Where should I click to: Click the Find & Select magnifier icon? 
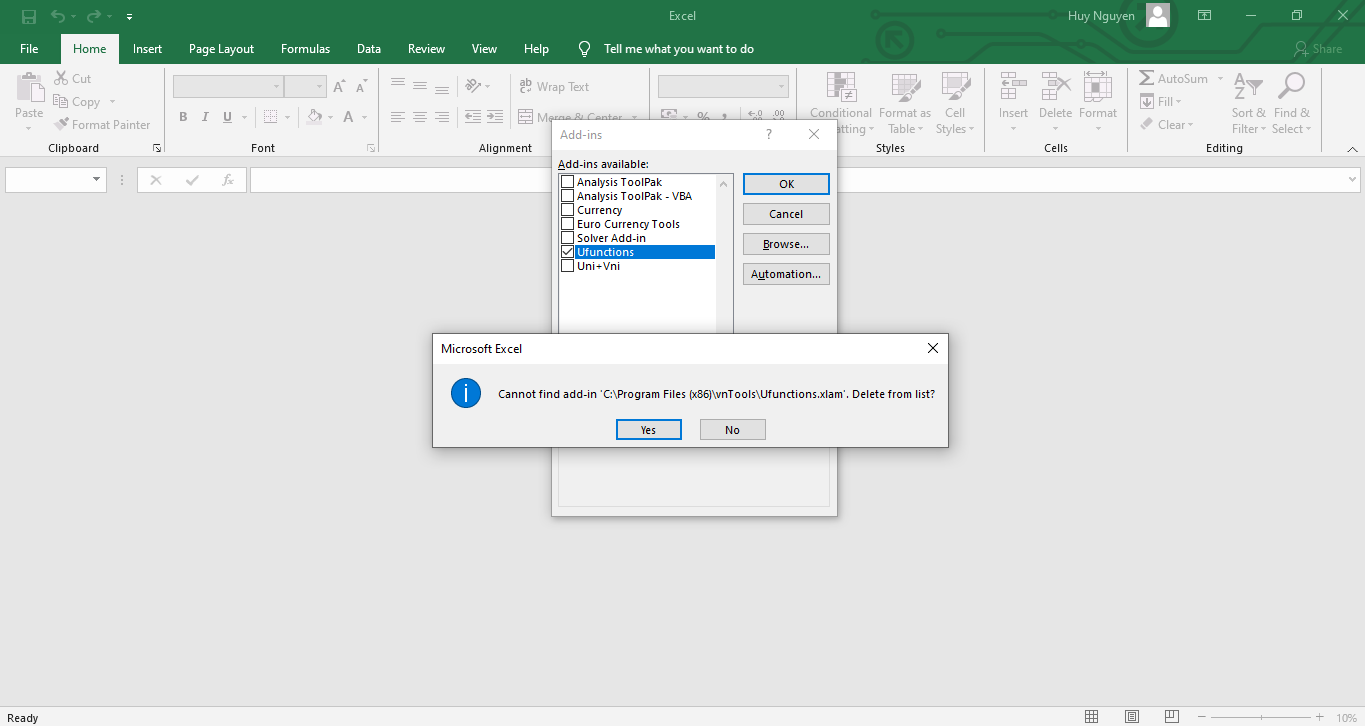(1291, 87)
